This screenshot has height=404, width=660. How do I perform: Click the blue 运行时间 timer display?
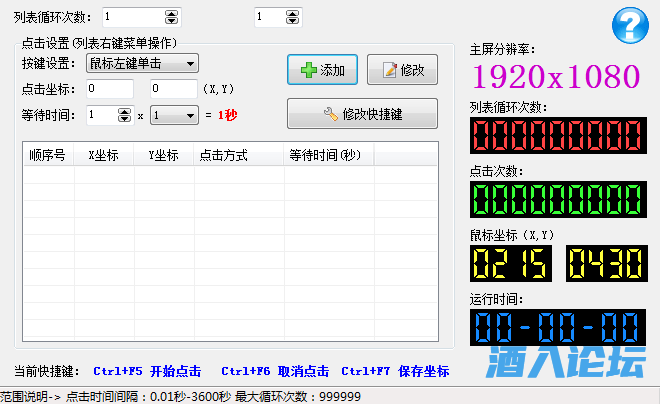click(556, 327)
